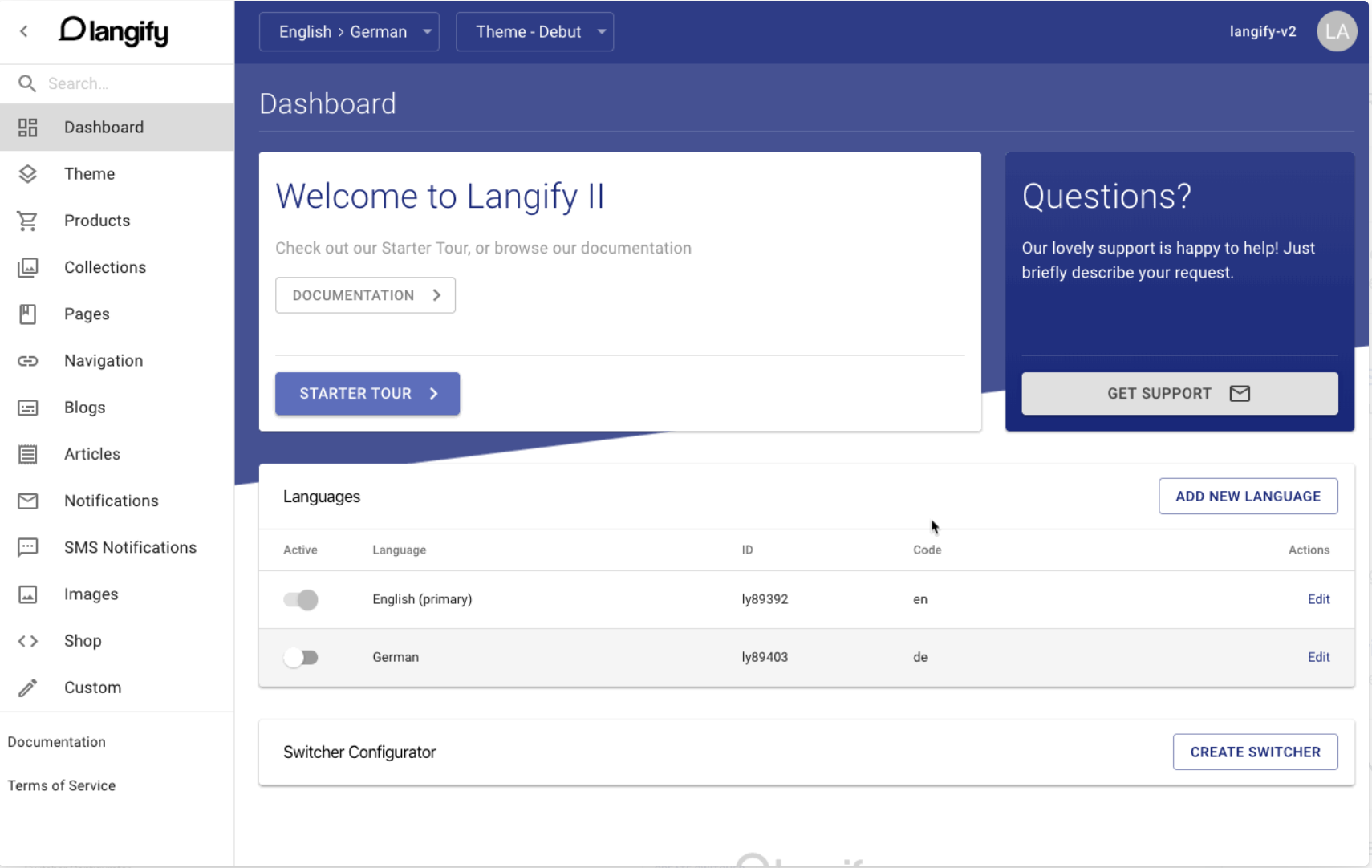
Task: Open the English > German language dropdown
Action: pos(349,31)
